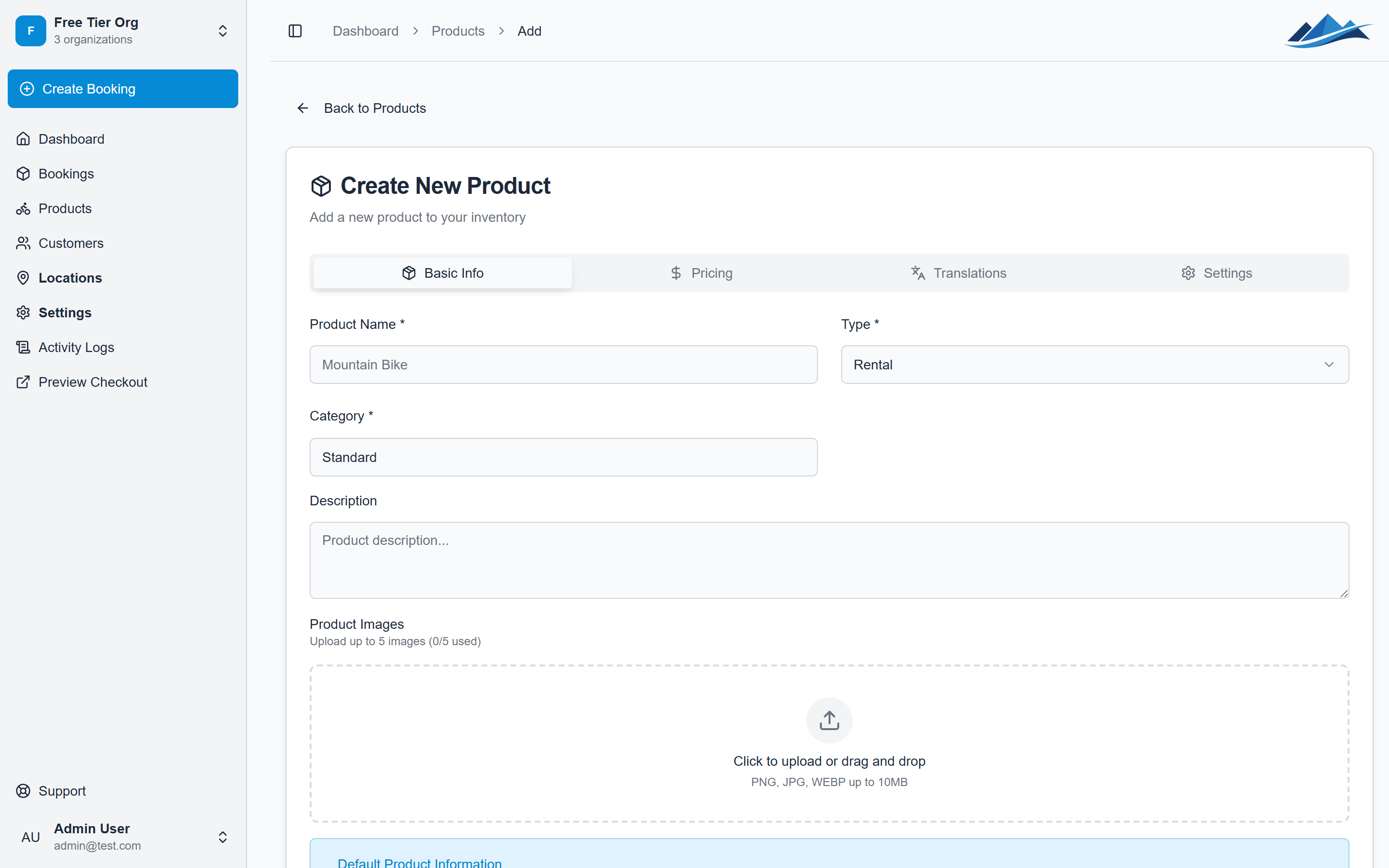Go to Products in the sidebar
The width and height of the screenshot is (1389, 868).
123,208
